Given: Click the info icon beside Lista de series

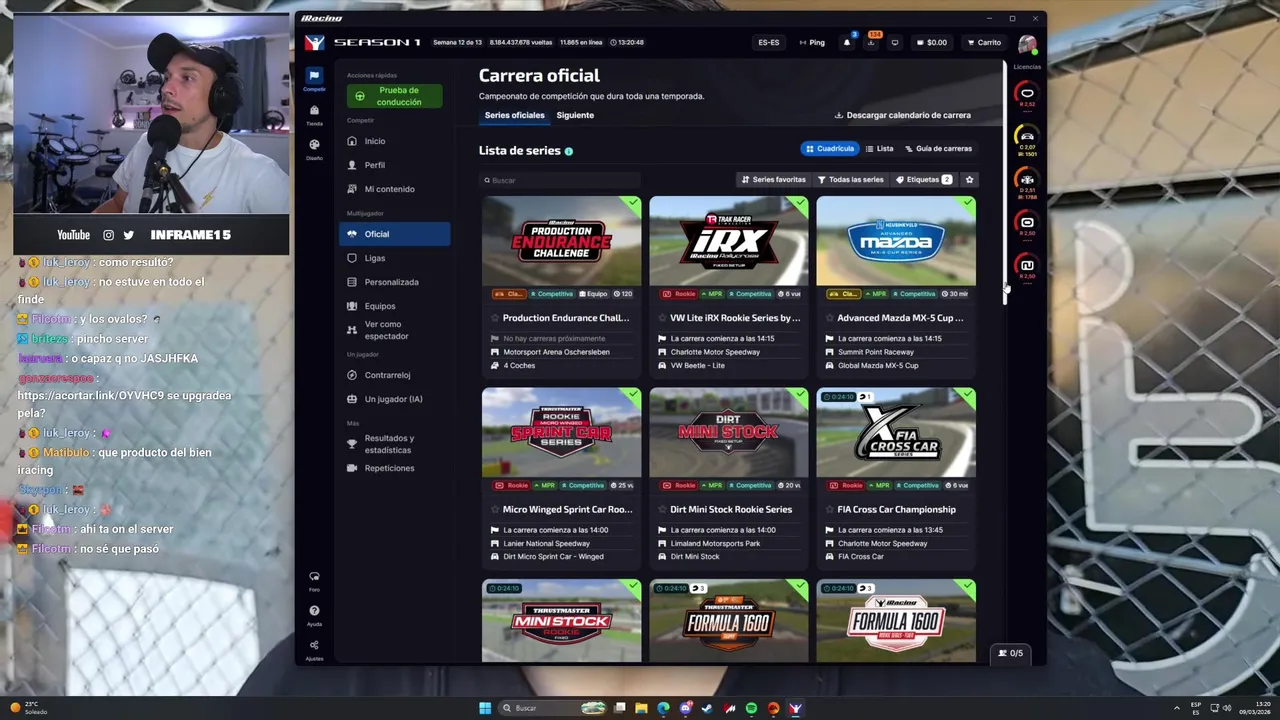Looking at the screenshot, I should pyautogui.click(x=569, y=151).
